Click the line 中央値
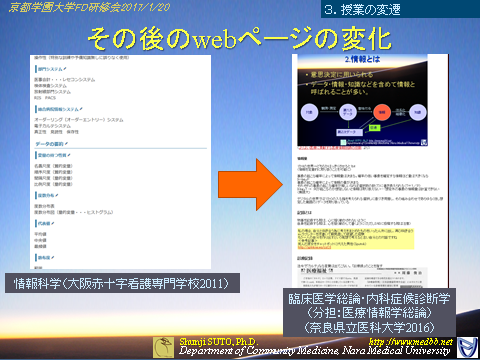480x360 pixels. (40, 240)
